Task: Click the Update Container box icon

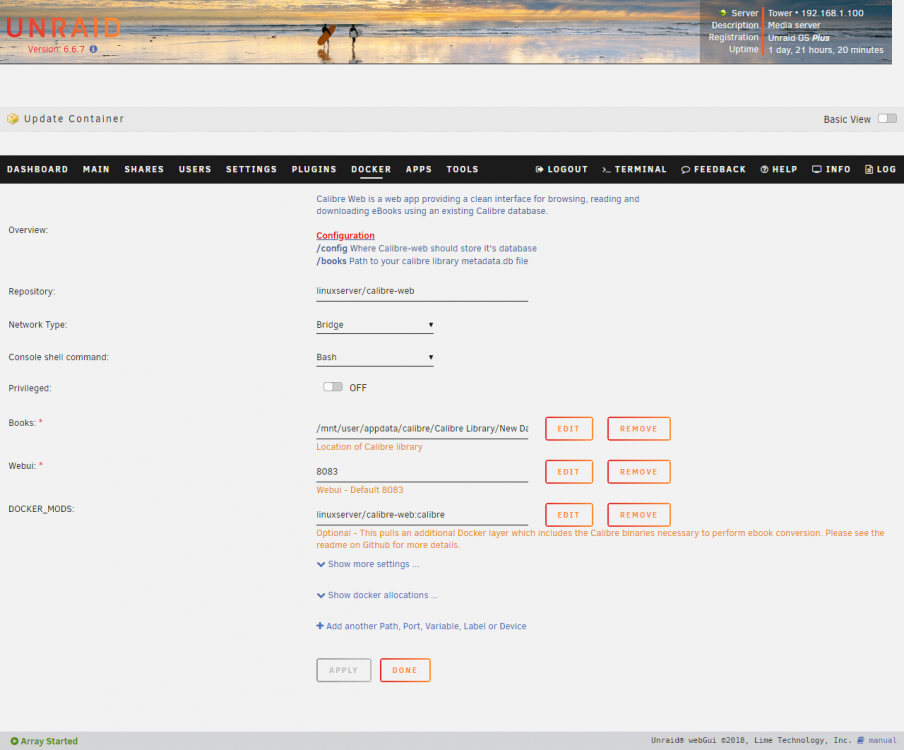Action: (x=13, y=119)
